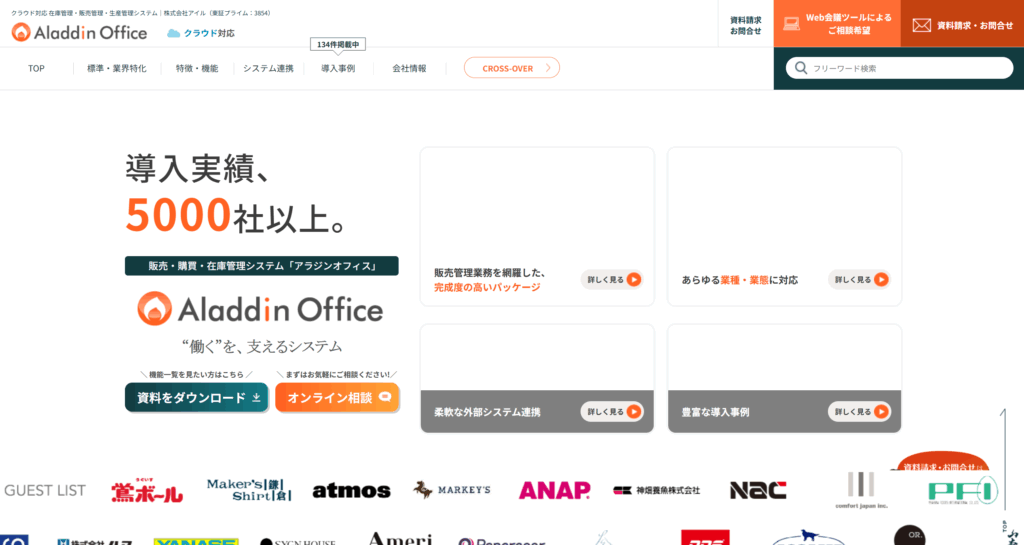This screenshot has height=545, width=1024.
Task: Click the 豊富な導入事例 card title
Action: 715,413
